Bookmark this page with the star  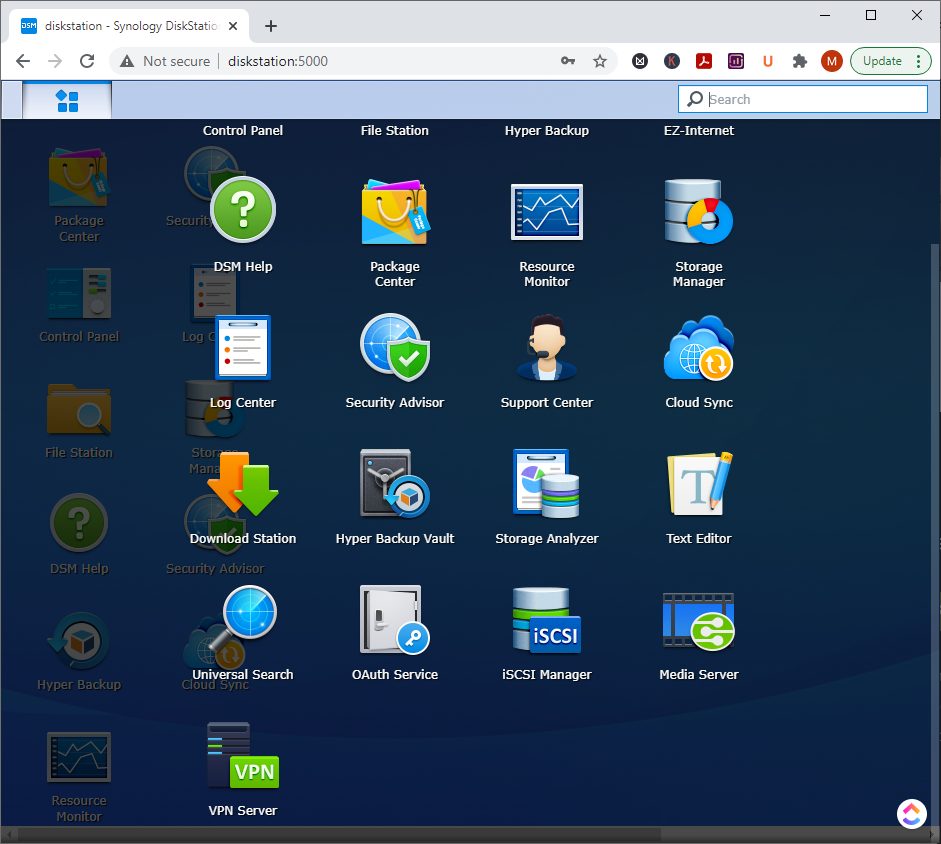600,61
